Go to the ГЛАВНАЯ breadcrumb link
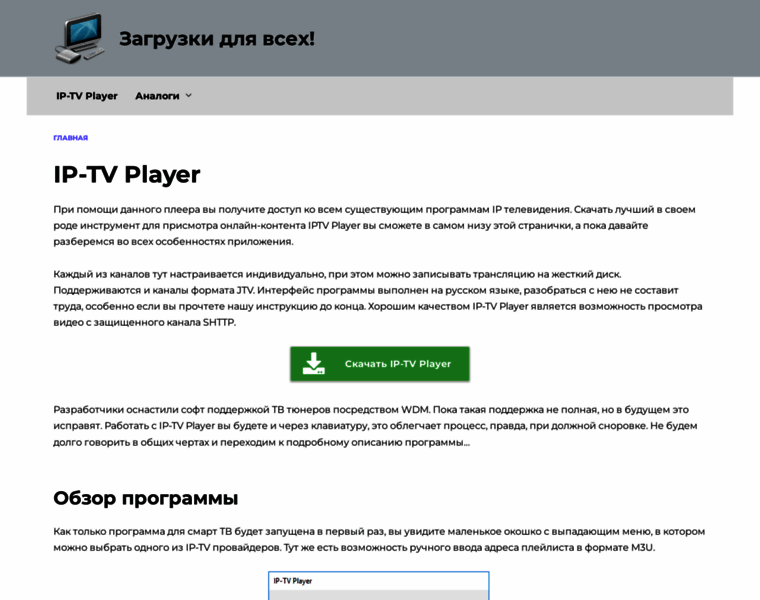760x600 pixels. (x=71, y=138)
